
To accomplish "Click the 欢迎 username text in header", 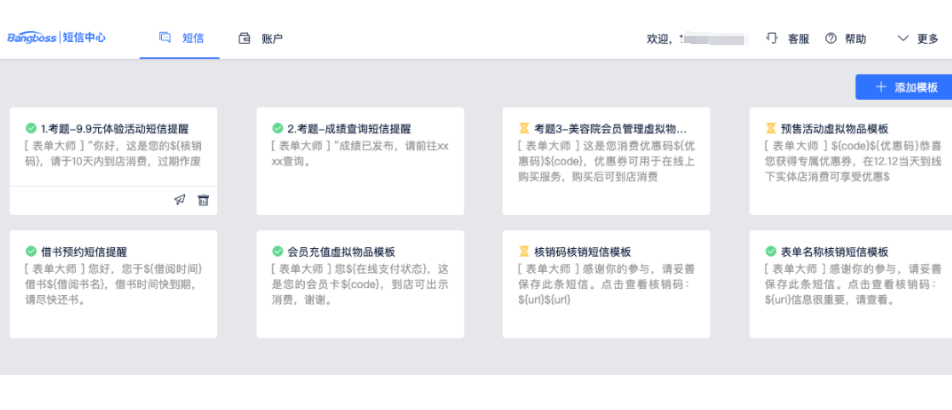I will (696, 39).
